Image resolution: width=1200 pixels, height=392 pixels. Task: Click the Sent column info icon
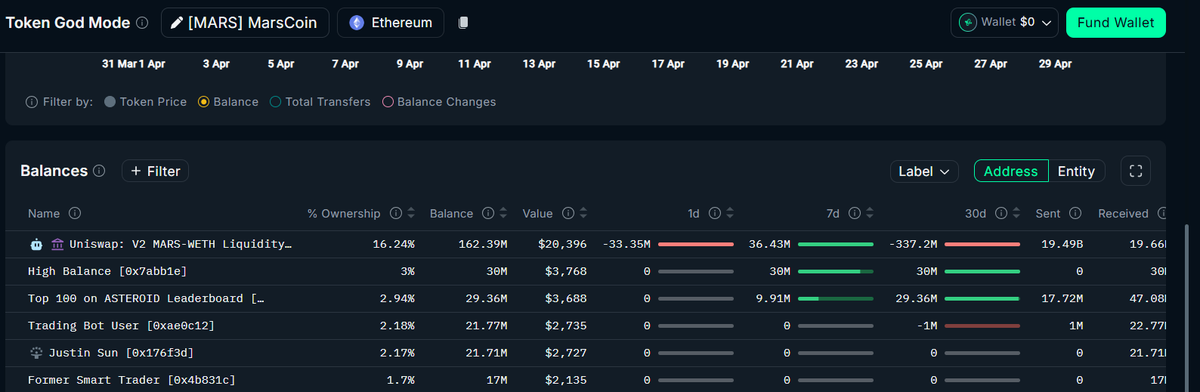(x=1076, y=214)
